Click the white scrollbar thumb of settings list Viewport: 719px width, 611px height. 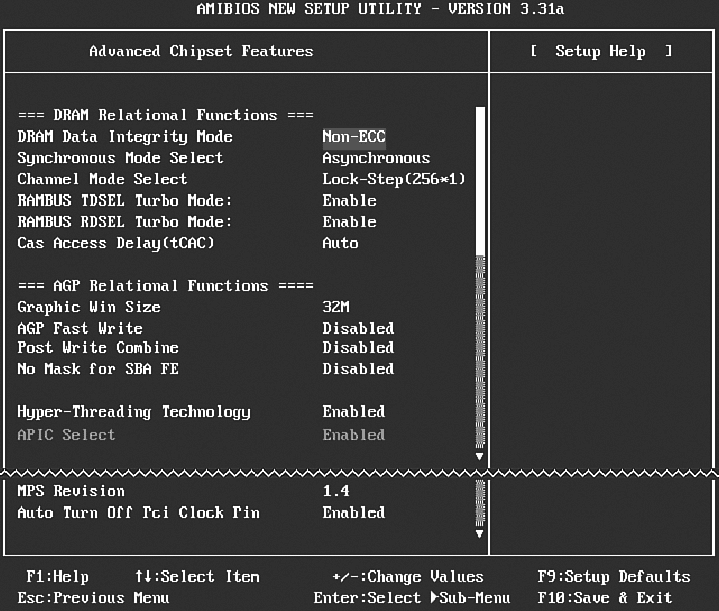(479, 178)
